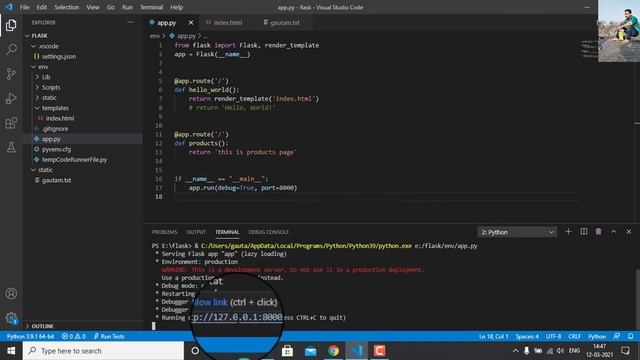Open the Windows action center icon

[x=625, y=351]
